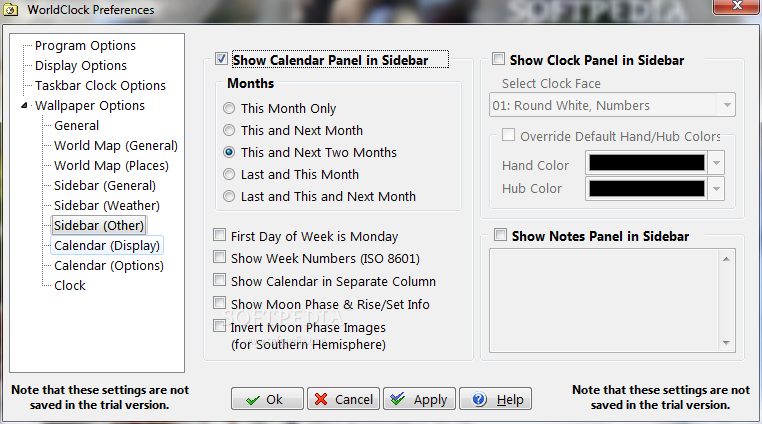
Task: Click inside the Notes text area
Action: [605, 300]
